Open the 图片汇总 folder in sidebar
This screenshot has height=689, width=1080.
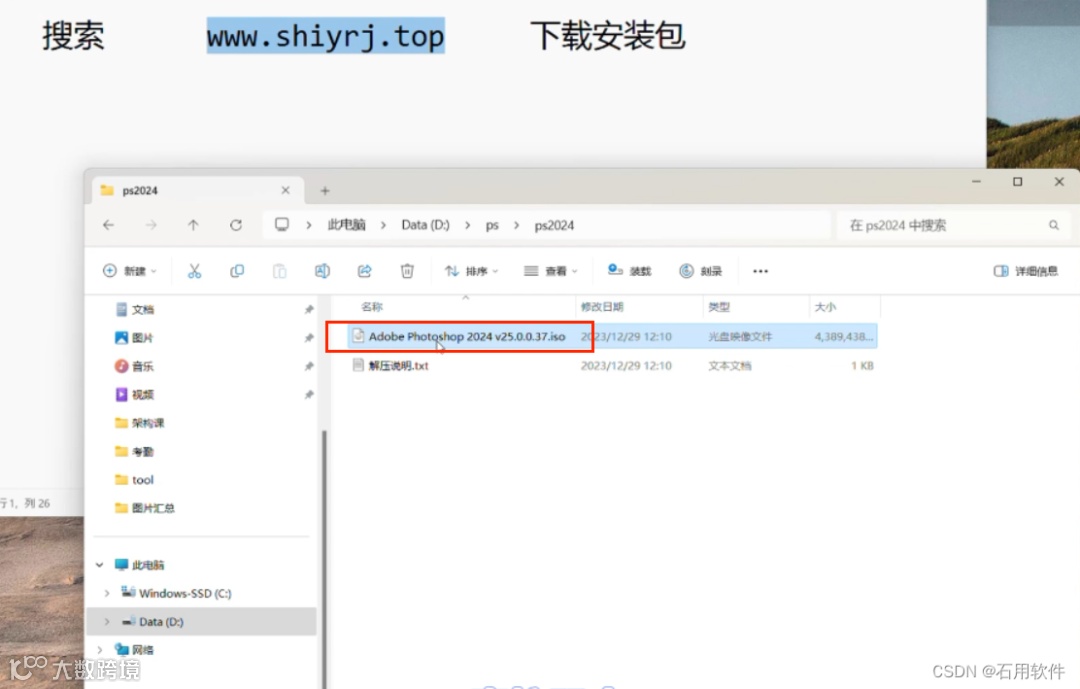153,508
